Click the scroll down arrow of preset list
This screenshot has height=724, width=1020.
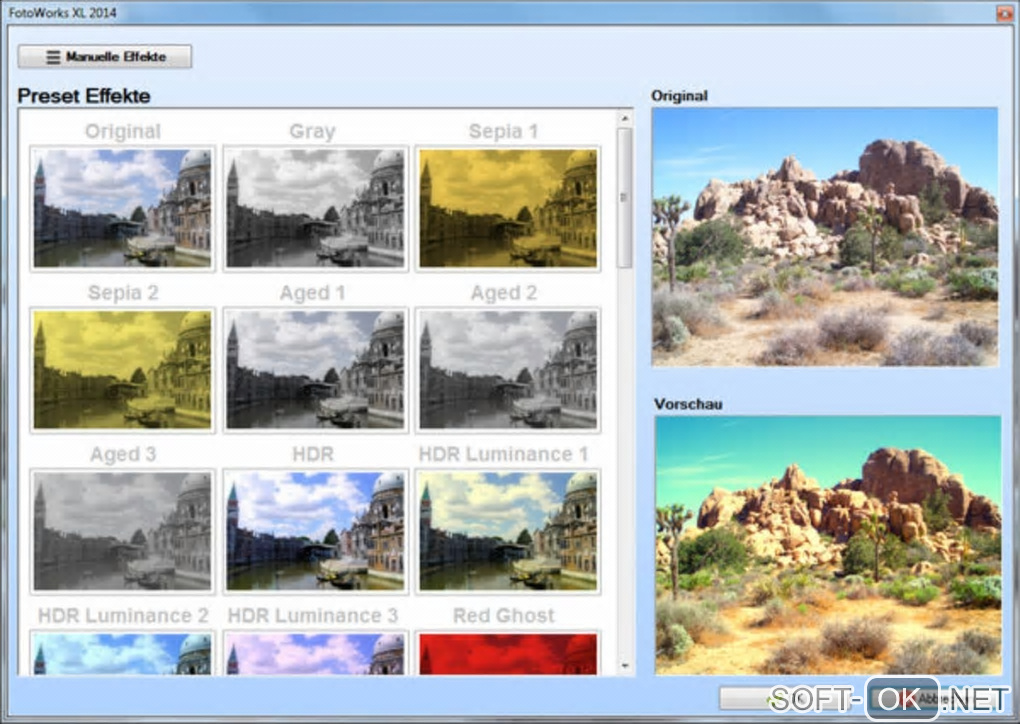coord(624,666)
